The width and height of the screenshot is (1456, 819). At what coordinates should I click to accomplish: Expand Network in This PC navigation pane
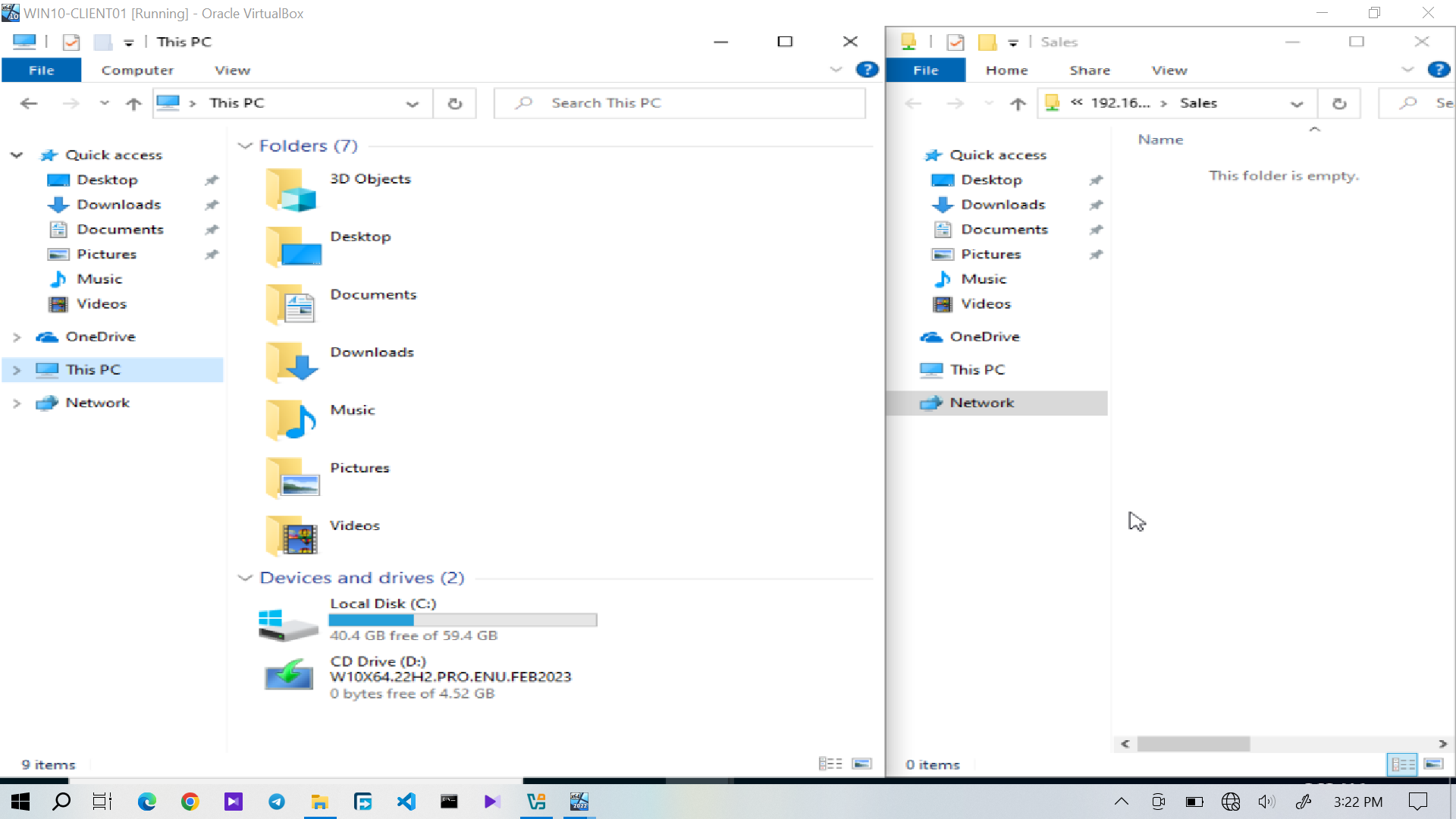[x=17, y=403]
